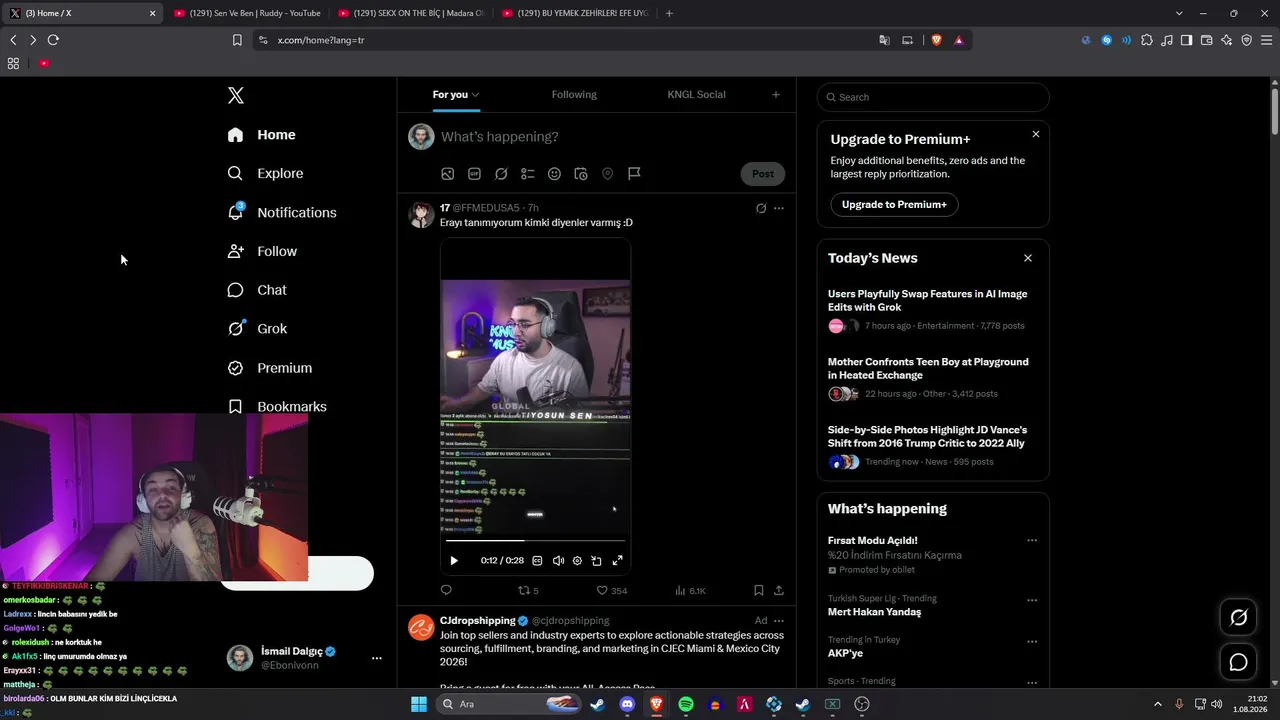The image size is (1280, 720).
Task: Open Chat in the sidebar
Action: point(257,290)
